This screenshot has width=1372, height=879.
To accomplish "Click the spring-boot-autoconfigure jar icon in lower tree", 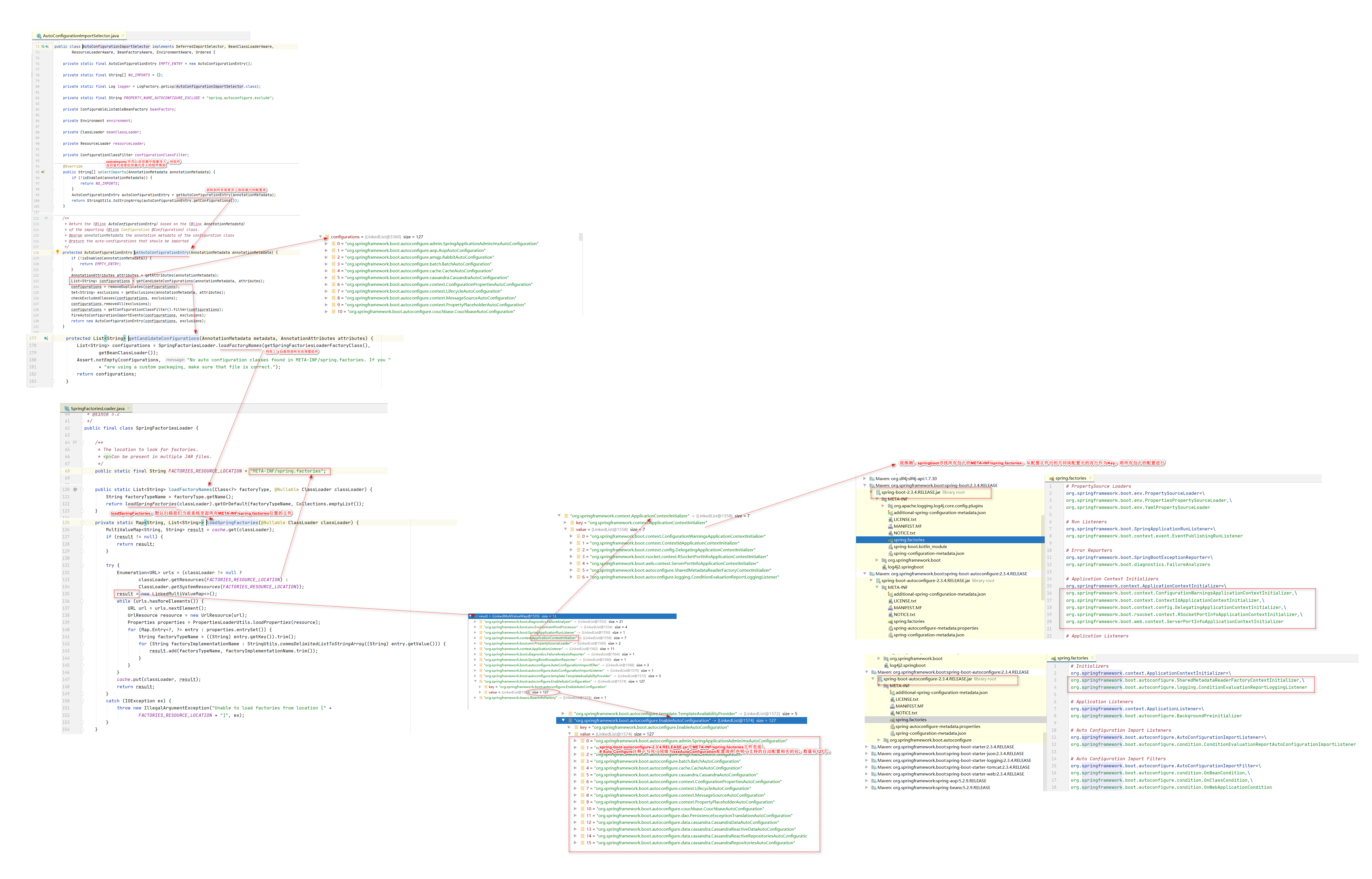I will click(880, 679).
